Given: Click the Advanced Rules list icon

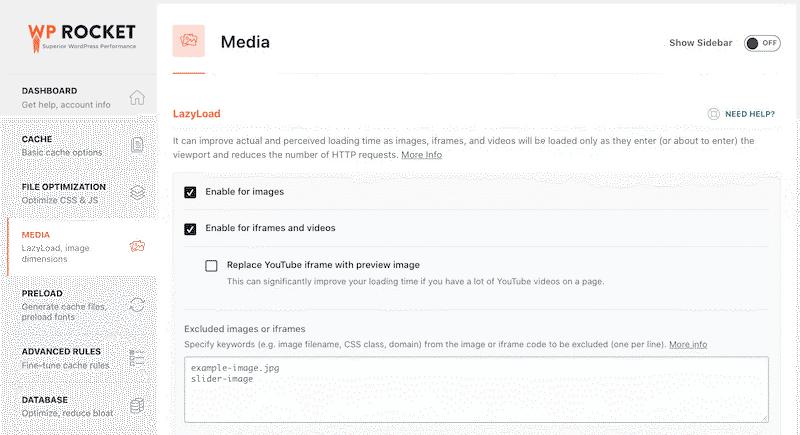Looking at the screenshot, I should pyautogui.click(x=137, y=357).
